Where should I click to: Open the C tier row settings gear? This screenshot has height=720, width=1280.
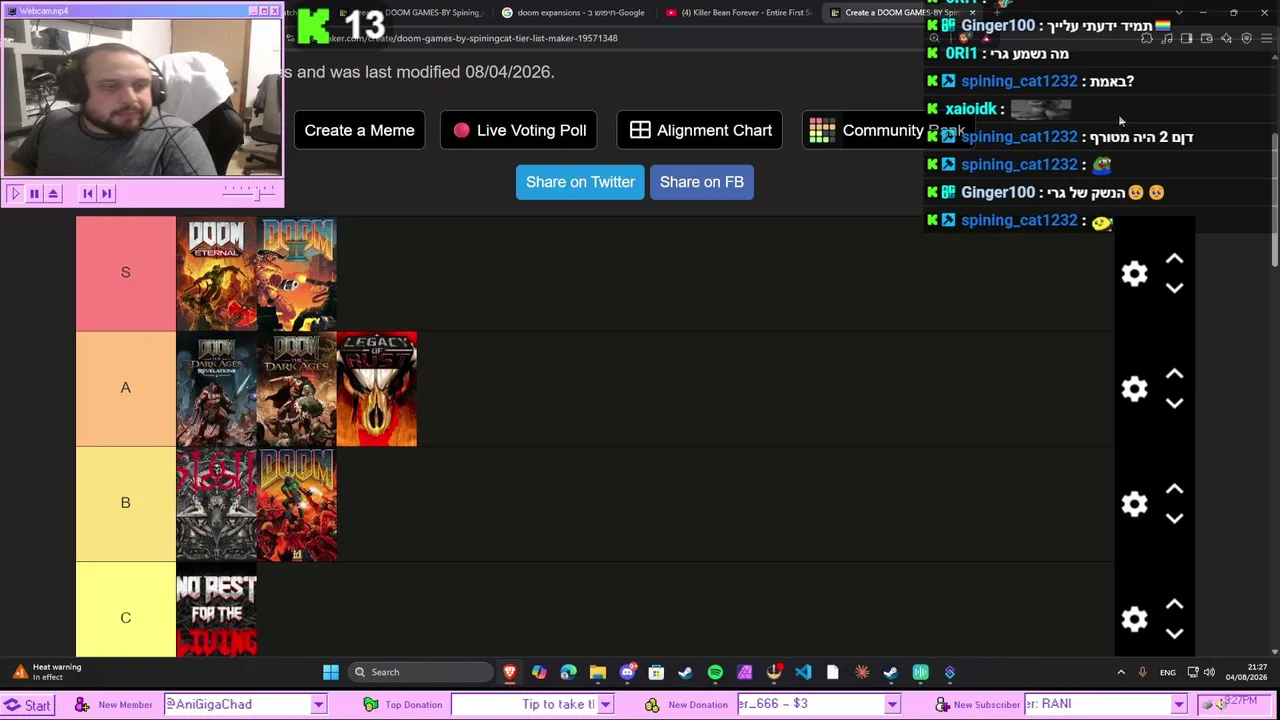[x=1134, y=619]
